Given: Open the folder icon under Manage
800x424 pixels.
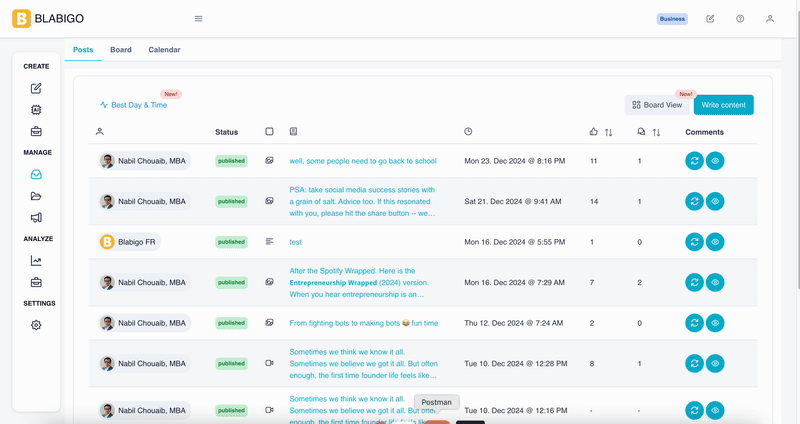Looking at the screenshot, I should 36,196.
